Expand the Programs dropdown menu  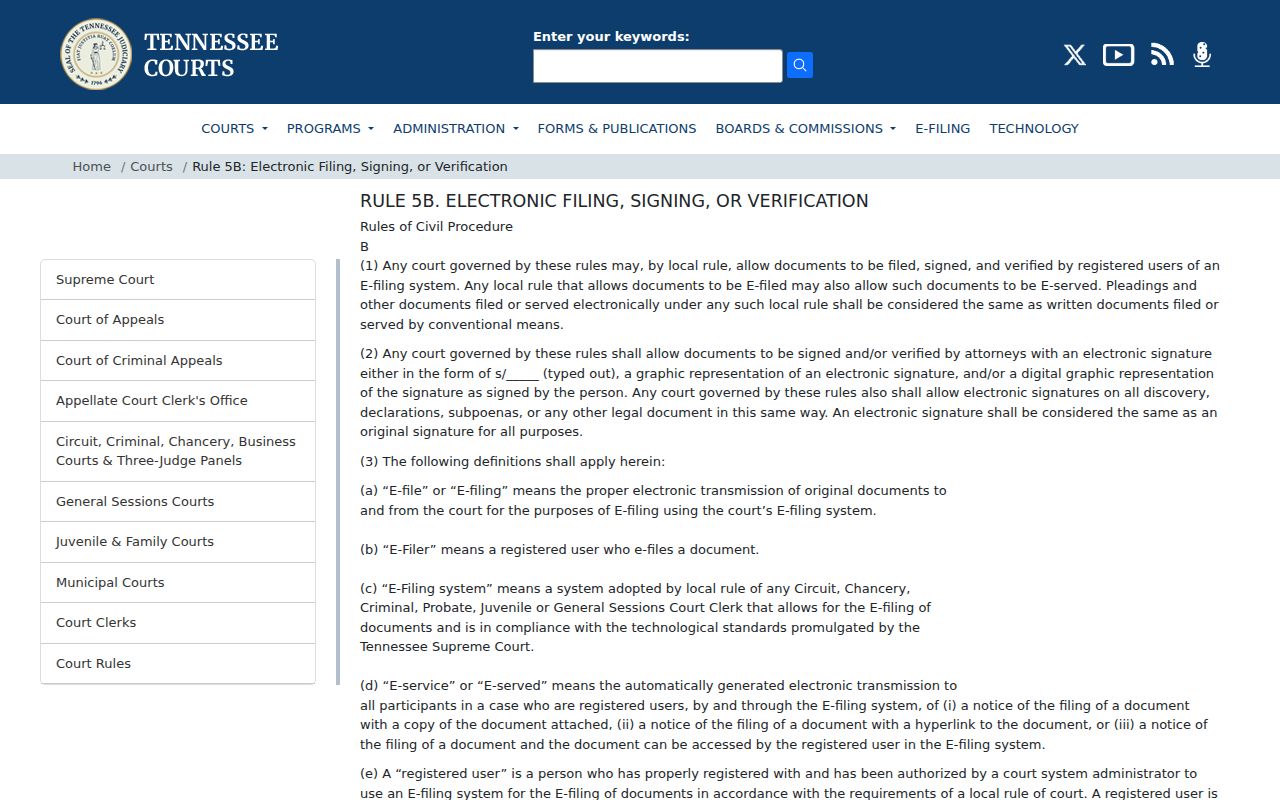(x=330, y=128)
